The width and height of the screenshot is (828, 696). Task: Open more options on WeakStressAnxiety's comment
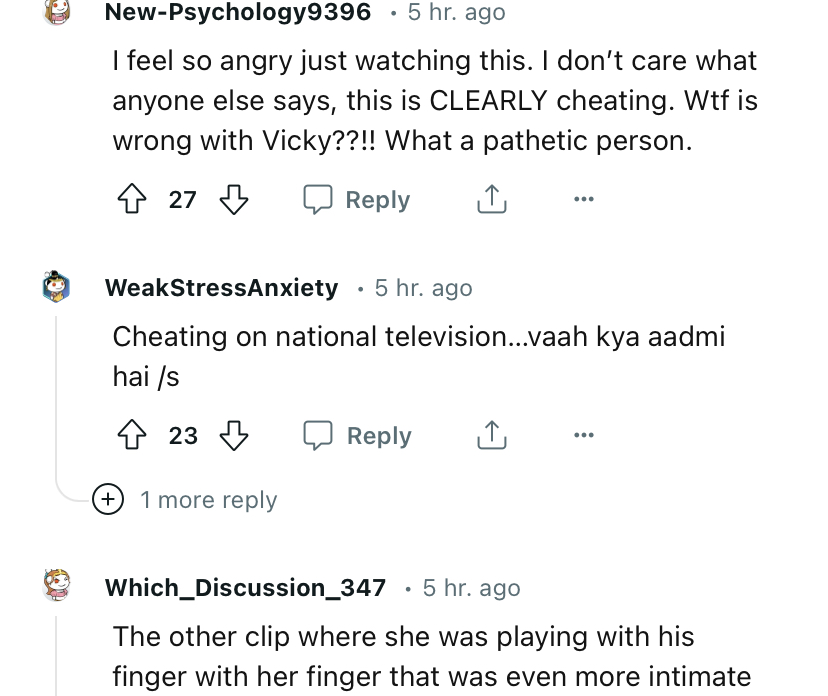click(x=584, y=436)
